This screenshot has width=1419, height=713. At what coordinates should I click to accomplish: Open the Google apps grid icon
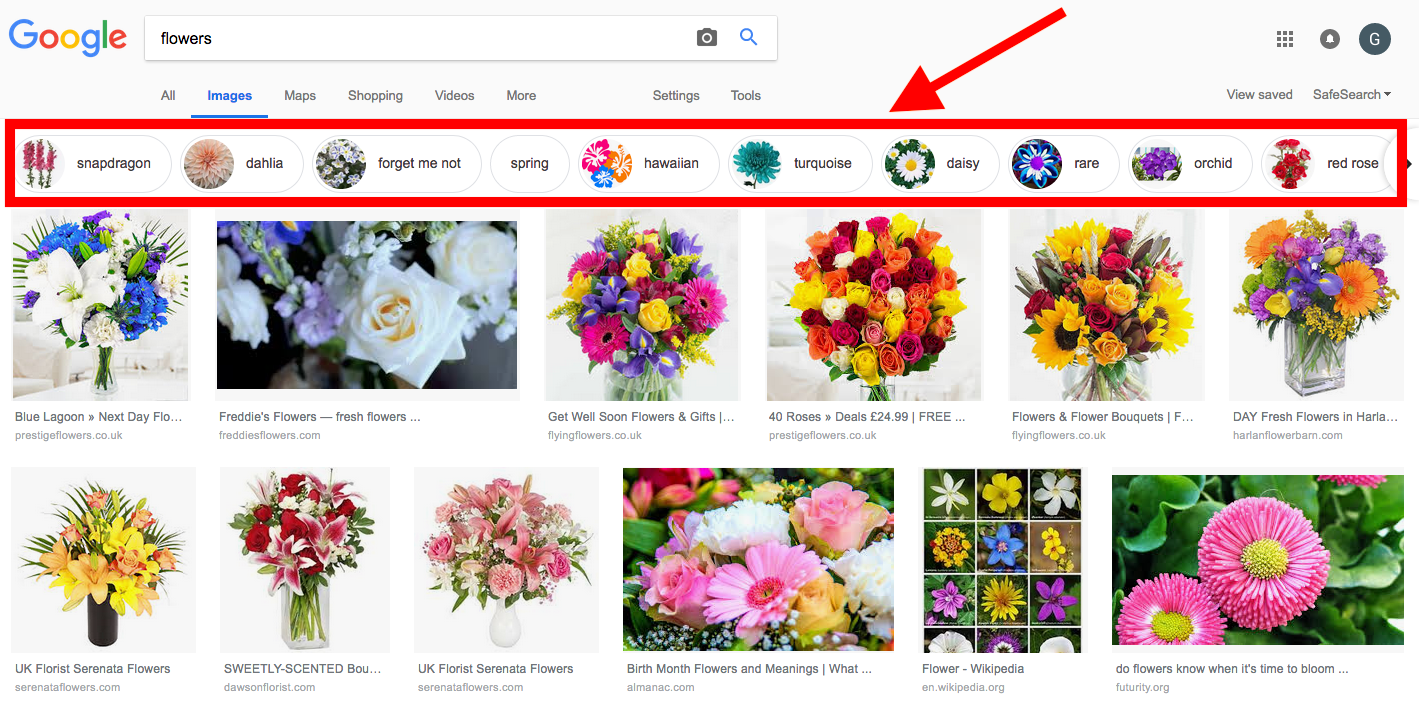click(1284, 38)
